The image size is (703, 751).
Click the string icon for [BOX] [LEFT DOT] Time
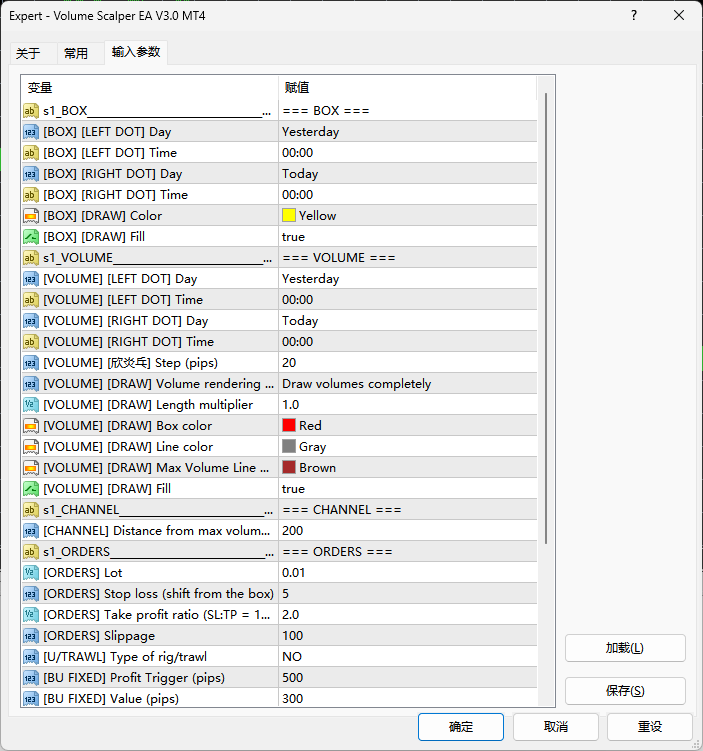31,153
